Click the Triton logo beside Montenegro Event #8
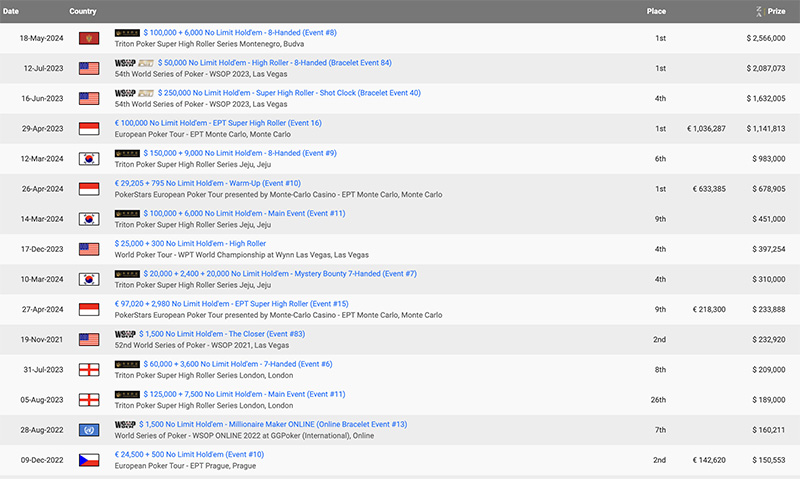This screenshot has width=800, height=479. coord(128,33)
